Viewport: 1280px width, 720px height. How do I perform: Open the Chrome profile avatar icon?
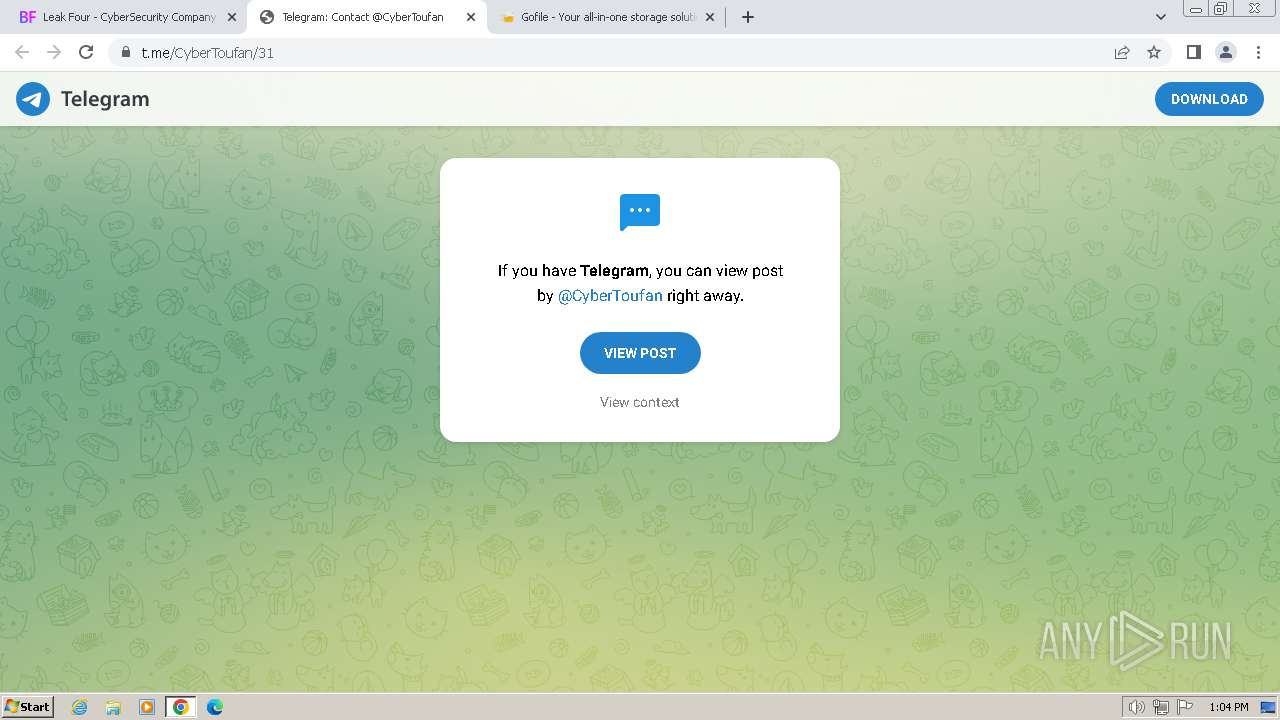[x=1226, y=52]
